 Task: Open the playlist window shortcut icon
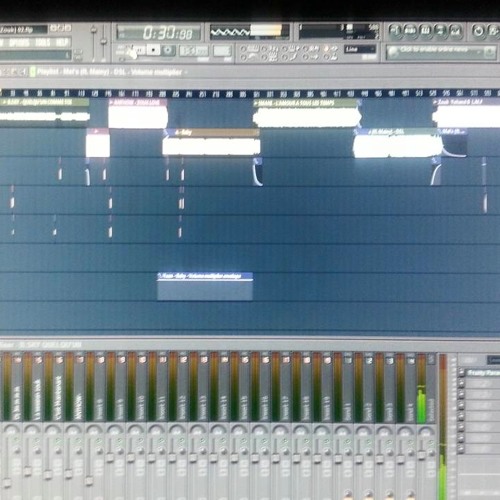tap(395, 31)
